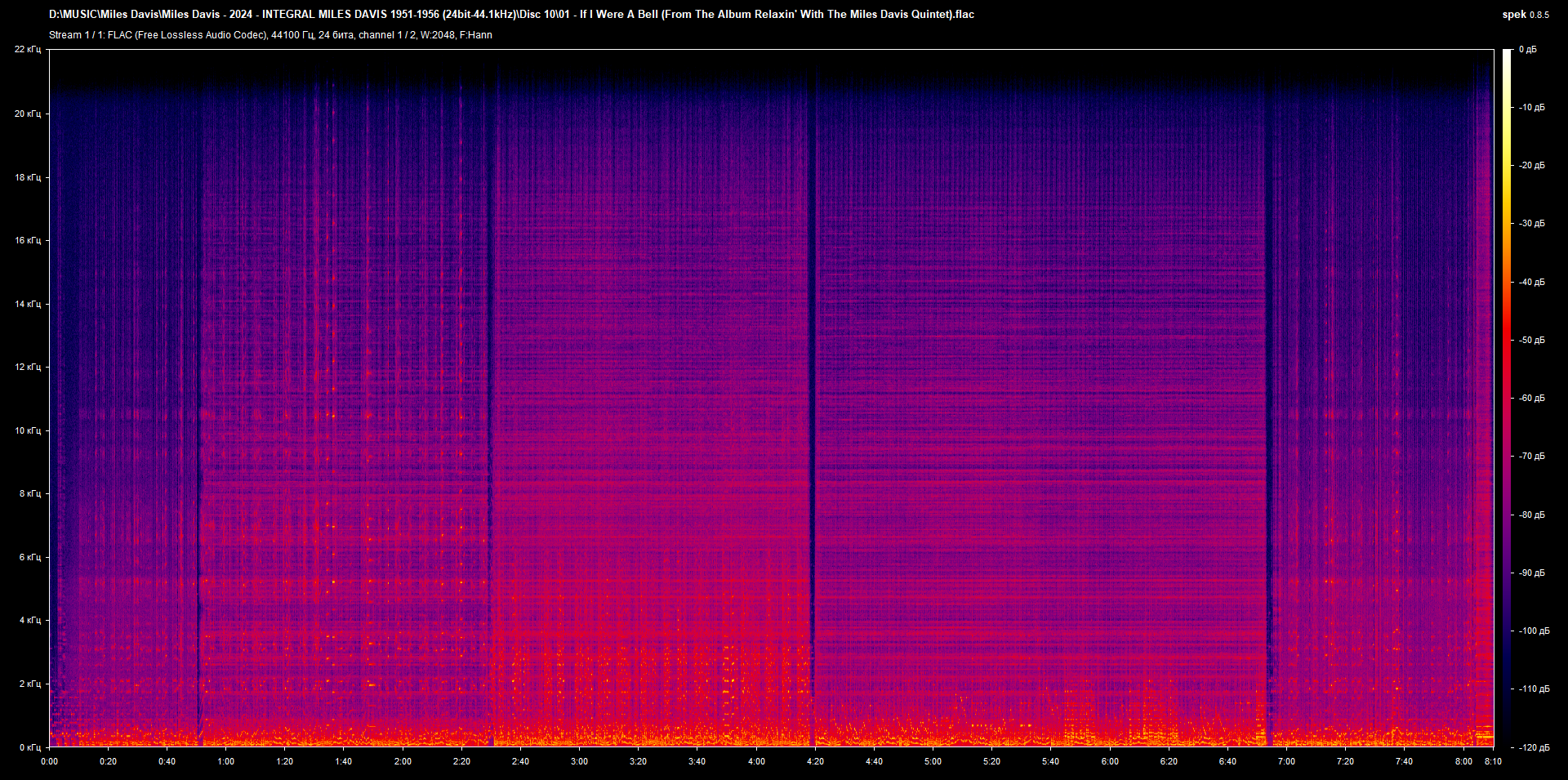Click the '6:40' time axis label
1568x780 pixels.
pos(1227,761)
